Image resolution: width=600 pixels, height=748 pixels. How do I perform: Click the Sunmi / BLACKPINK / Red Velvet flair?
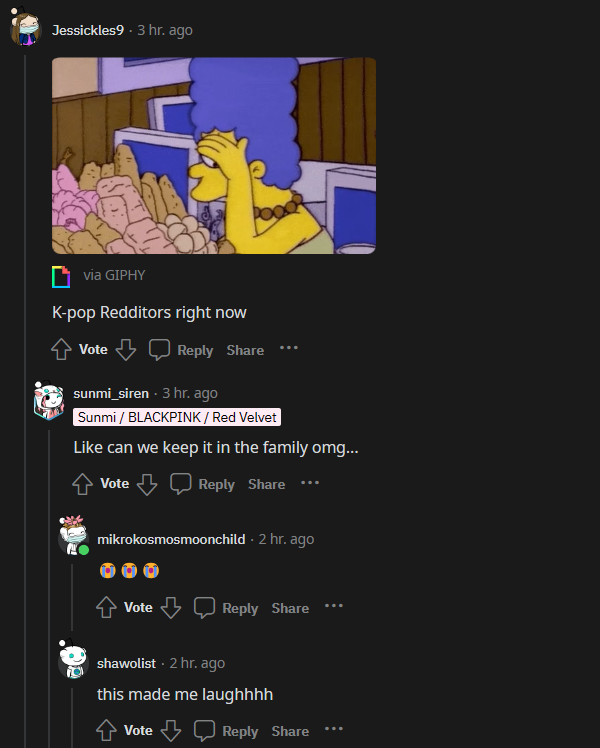(x=177, y=417)
